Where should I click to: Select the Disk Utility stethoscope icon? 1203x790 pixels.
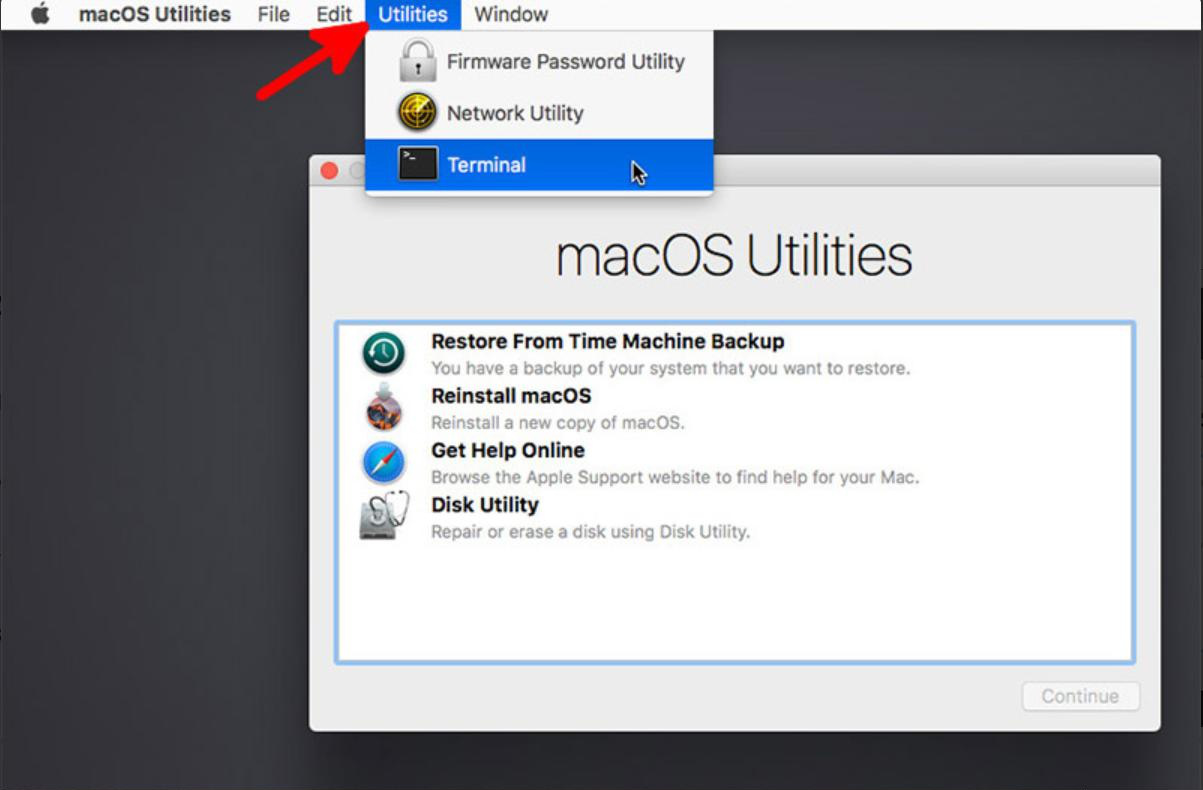click(x=384, y=516)
